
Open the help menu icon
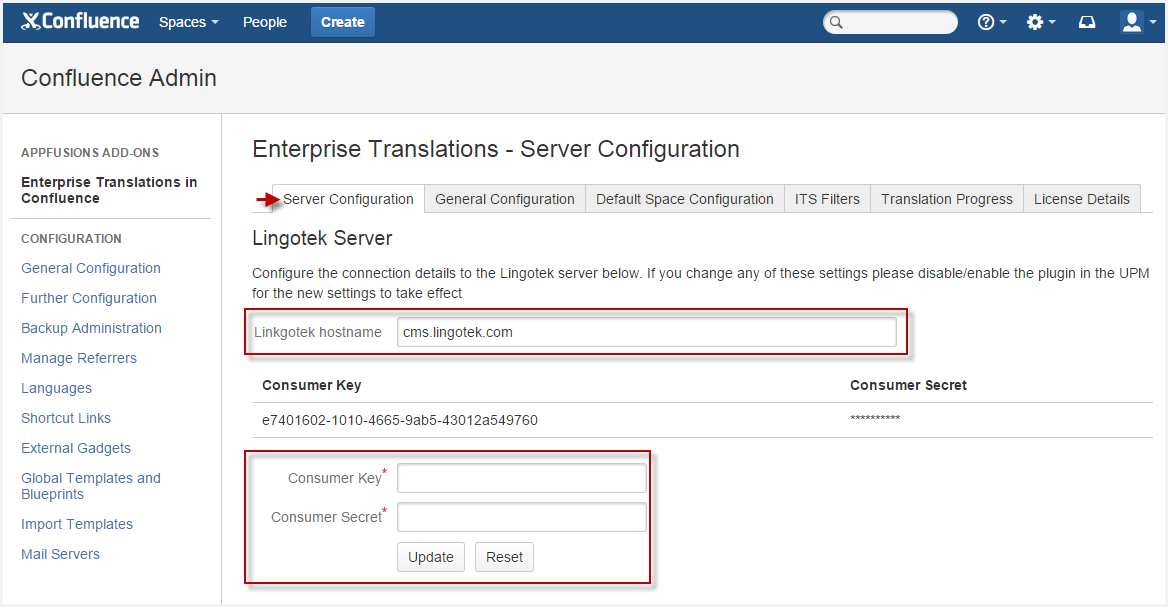pyautogui.click(x=991, y=22)
